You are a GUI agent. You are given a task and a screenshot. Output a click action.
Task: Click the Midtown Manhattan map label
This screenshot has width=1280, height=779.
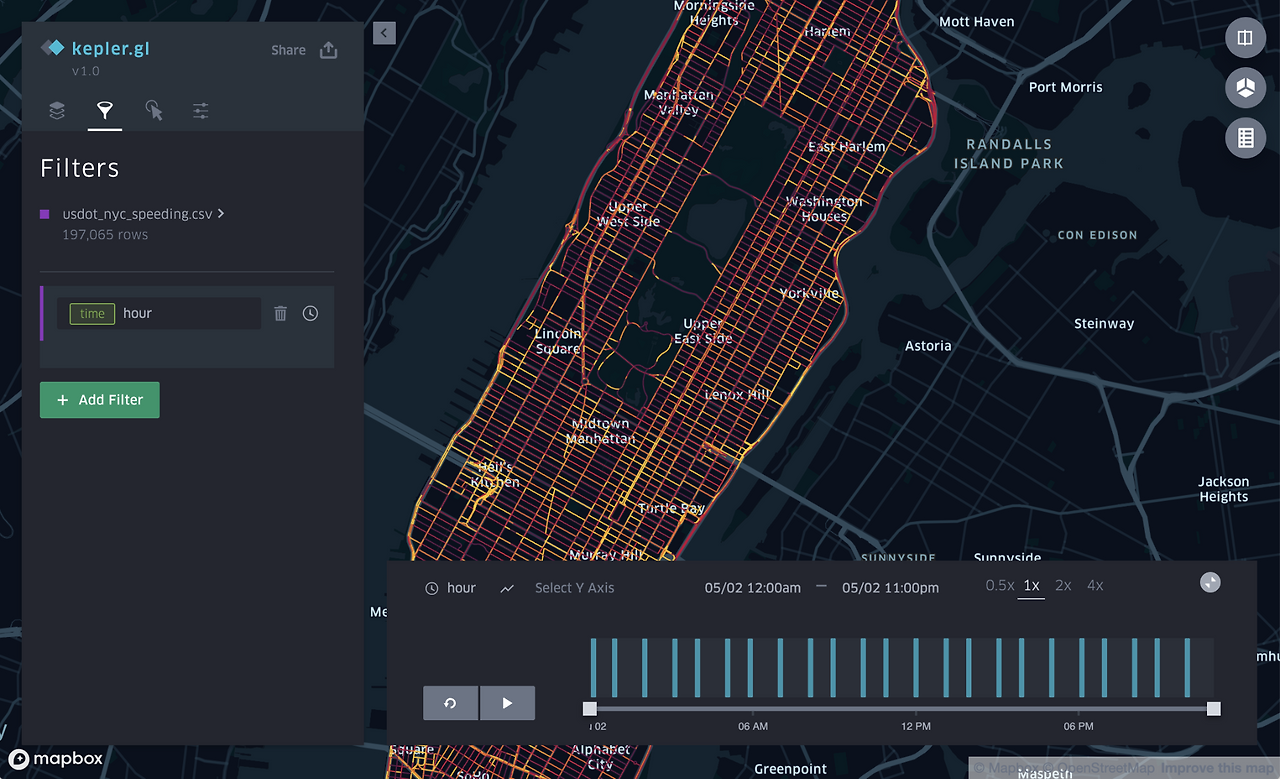pos(601,431)
